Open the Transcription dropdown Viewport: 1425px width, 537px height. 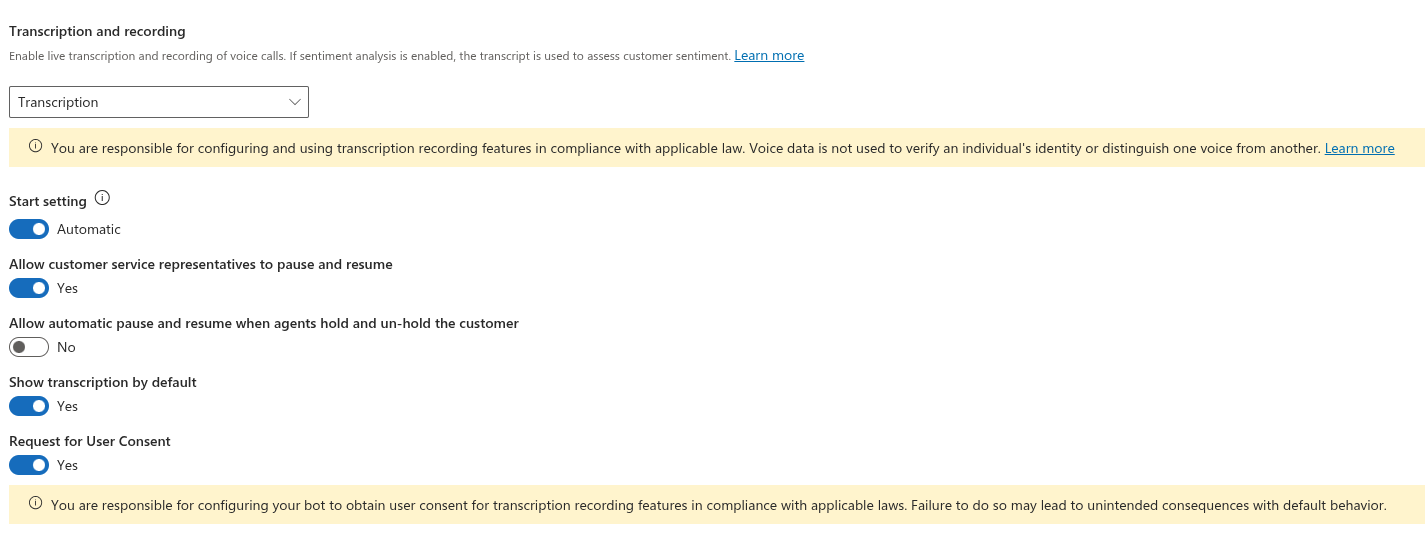(159, 102)
